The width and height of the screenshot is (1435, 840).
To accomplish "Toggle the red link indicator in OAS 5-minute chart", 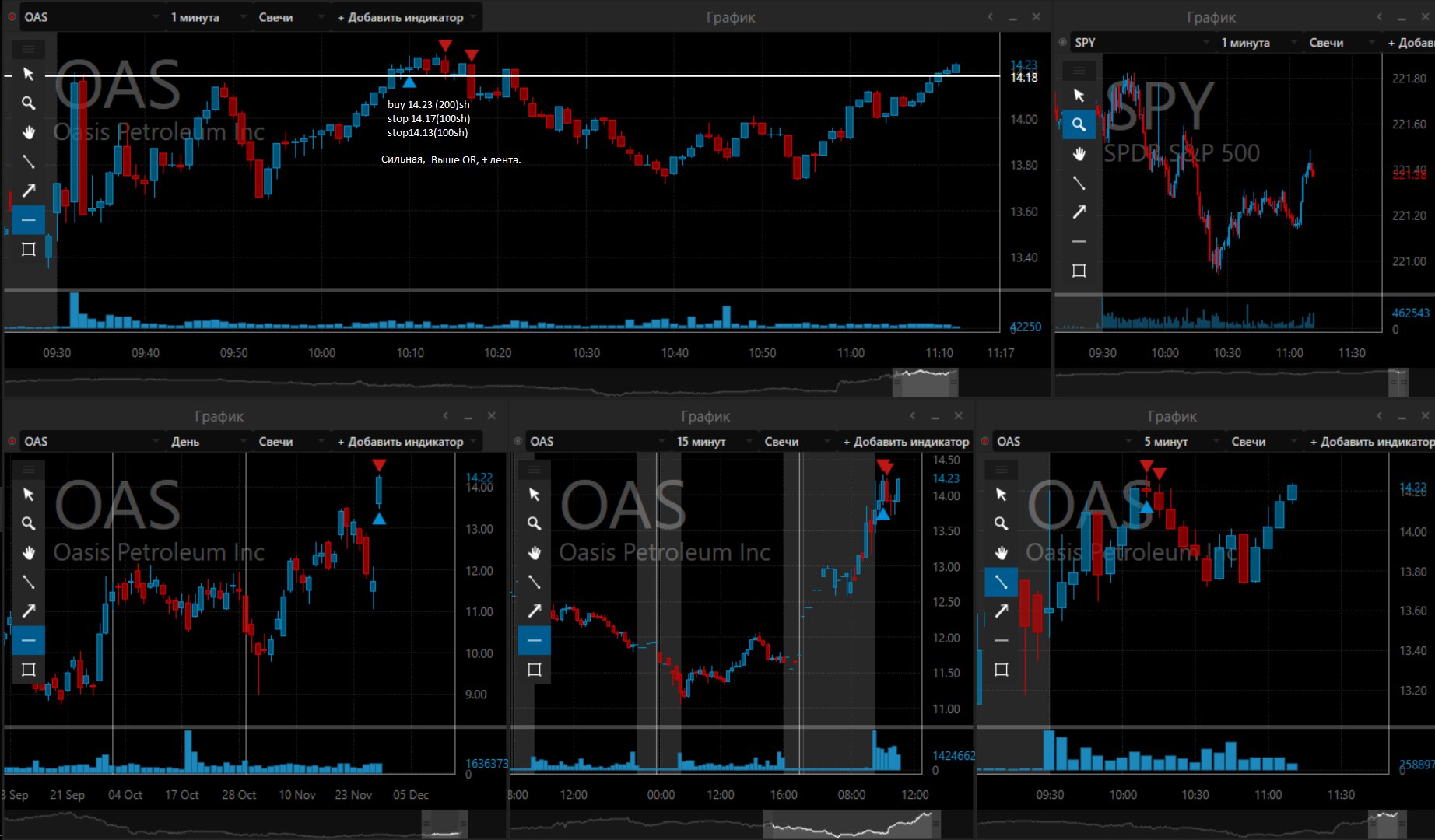I will pyautogui.click(x=984, y=441).
